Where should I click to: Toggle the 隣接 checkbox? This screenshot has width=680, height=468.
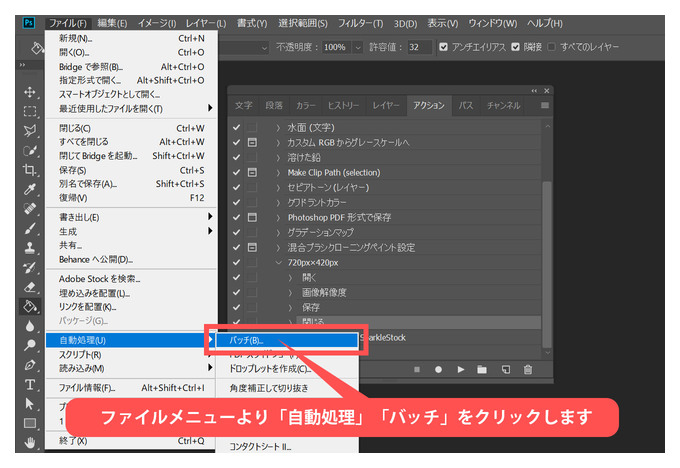pos(515,47)
